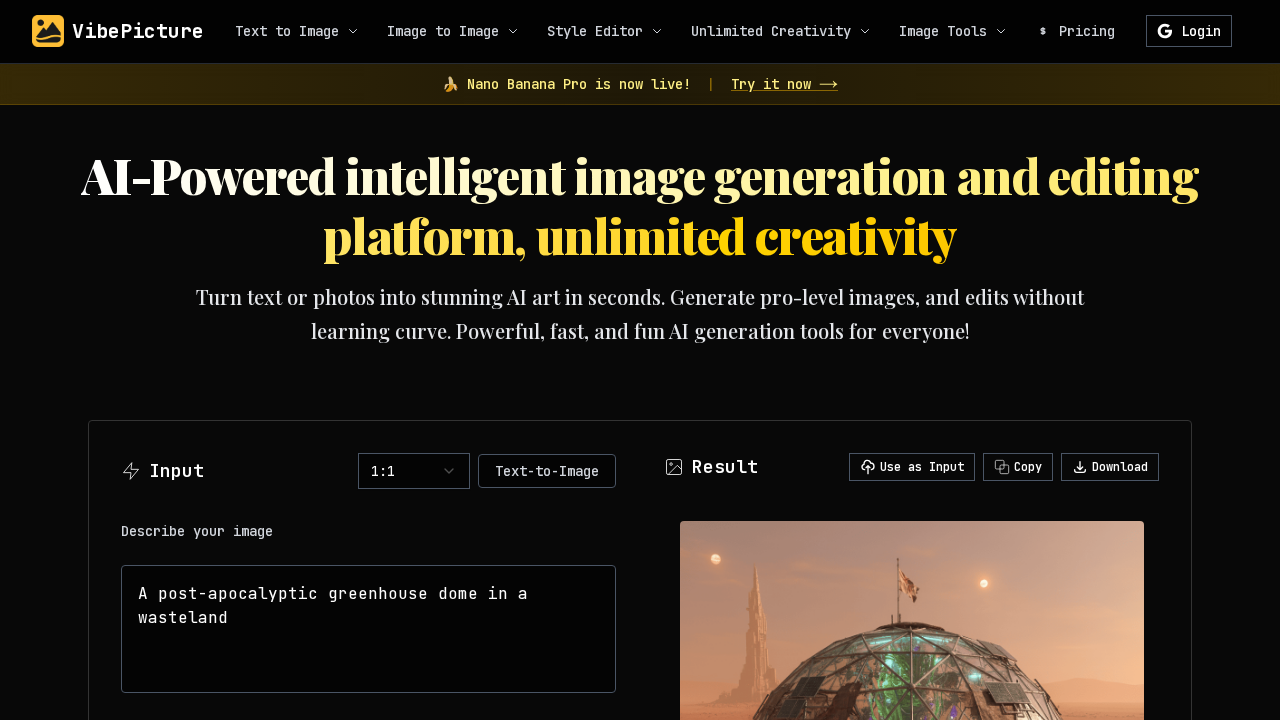This screenshot has height=720, width=1280.
Task: Open the Style Editor menu
Action: click(x=604, y=31)
